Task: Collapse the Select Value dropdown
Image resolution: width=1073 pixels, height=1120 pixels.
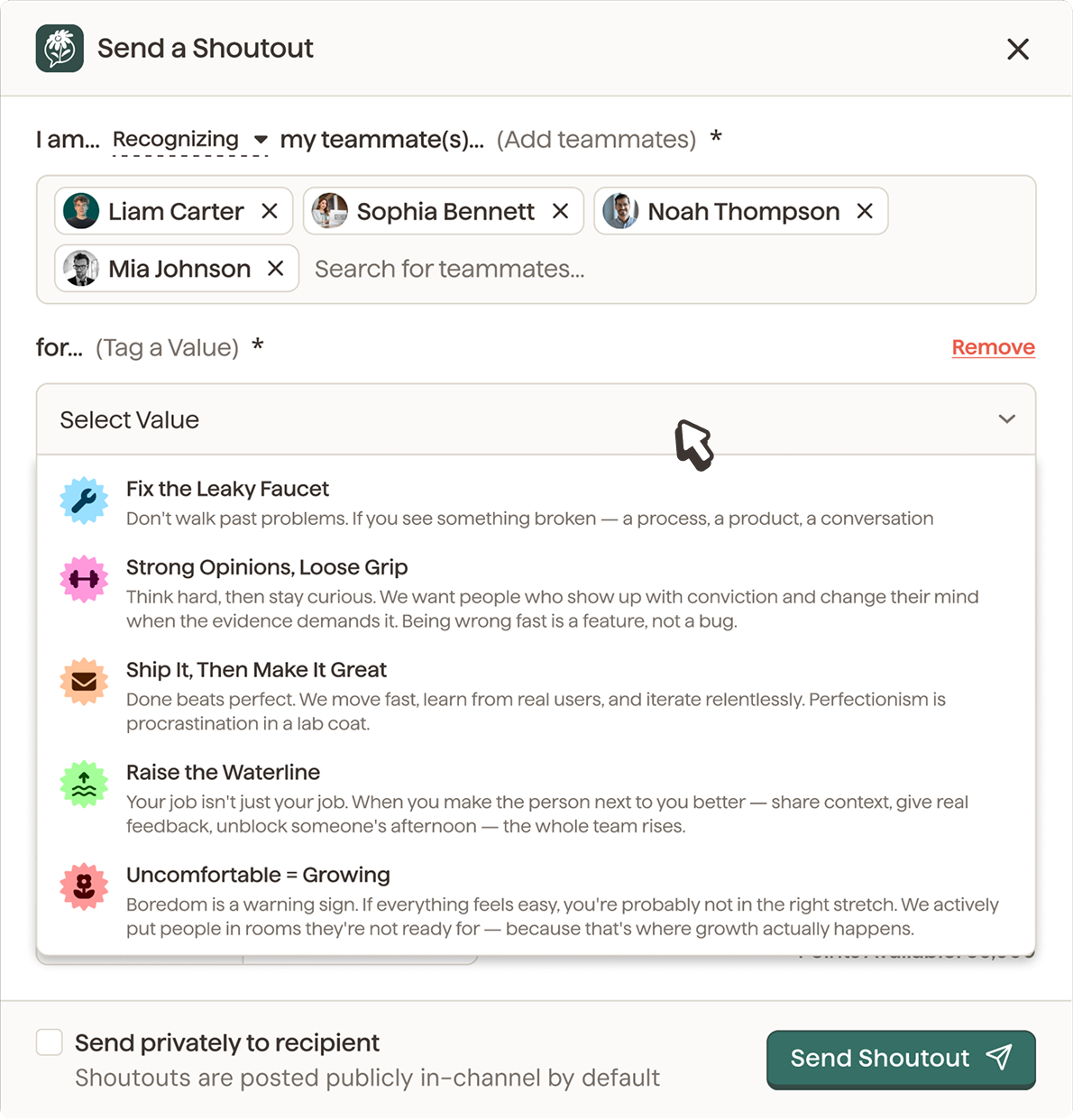Action: click(x=536, y=419)
